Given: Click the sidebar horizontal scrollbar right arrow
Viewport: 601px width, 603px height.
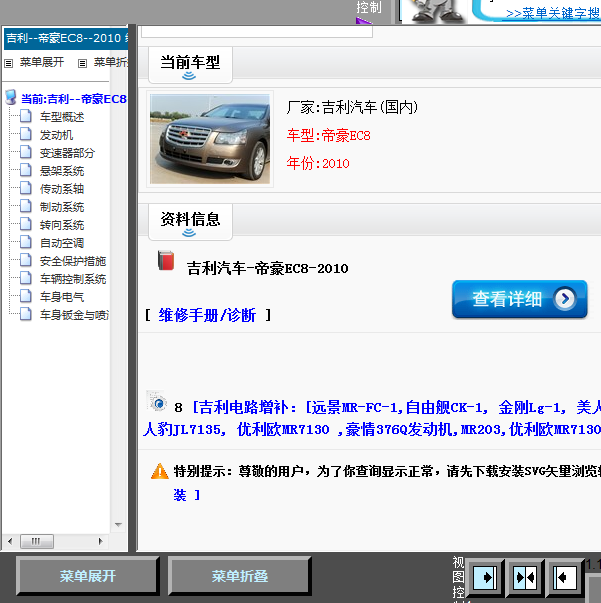Looking at the screenshot, I should 100,541.
